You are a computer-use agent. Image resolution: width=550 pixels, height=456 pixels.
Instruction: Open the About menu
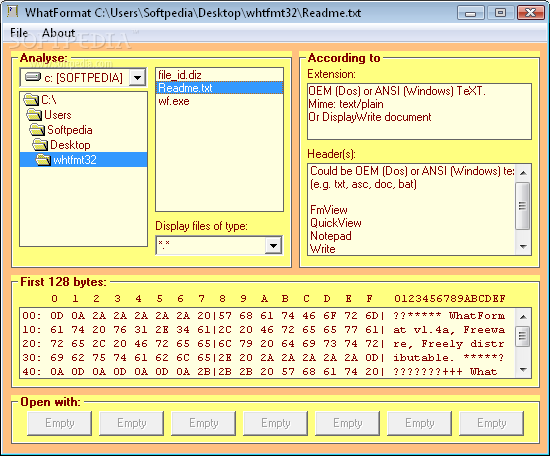pyautogui.click(x=58, y=33)
